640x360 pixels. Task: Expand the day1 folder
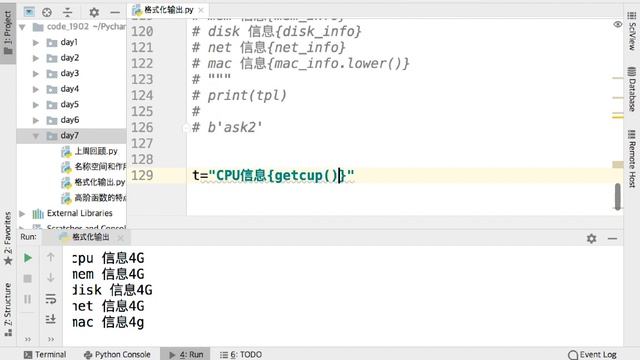point(36,42)
